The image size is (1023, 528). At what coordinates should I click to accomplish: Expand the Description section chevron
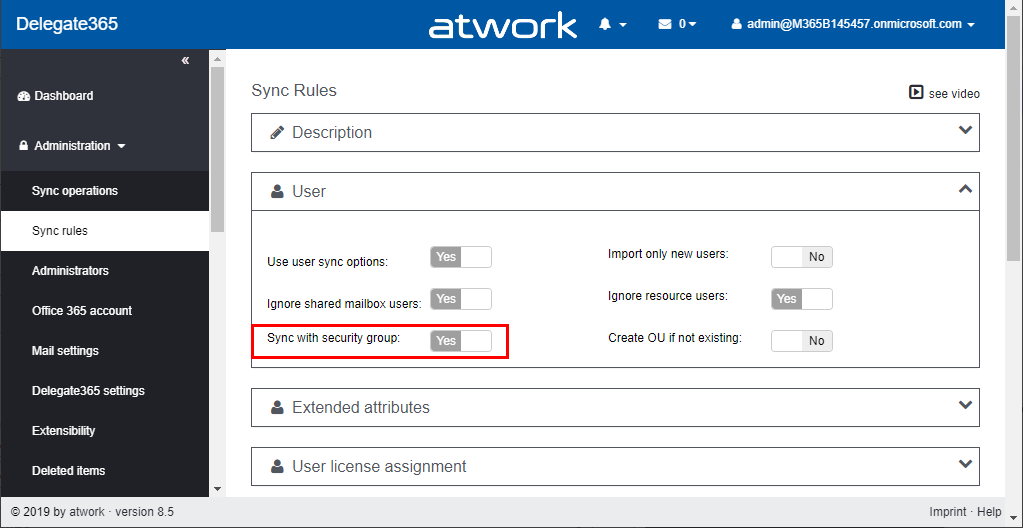pos(966,130)
